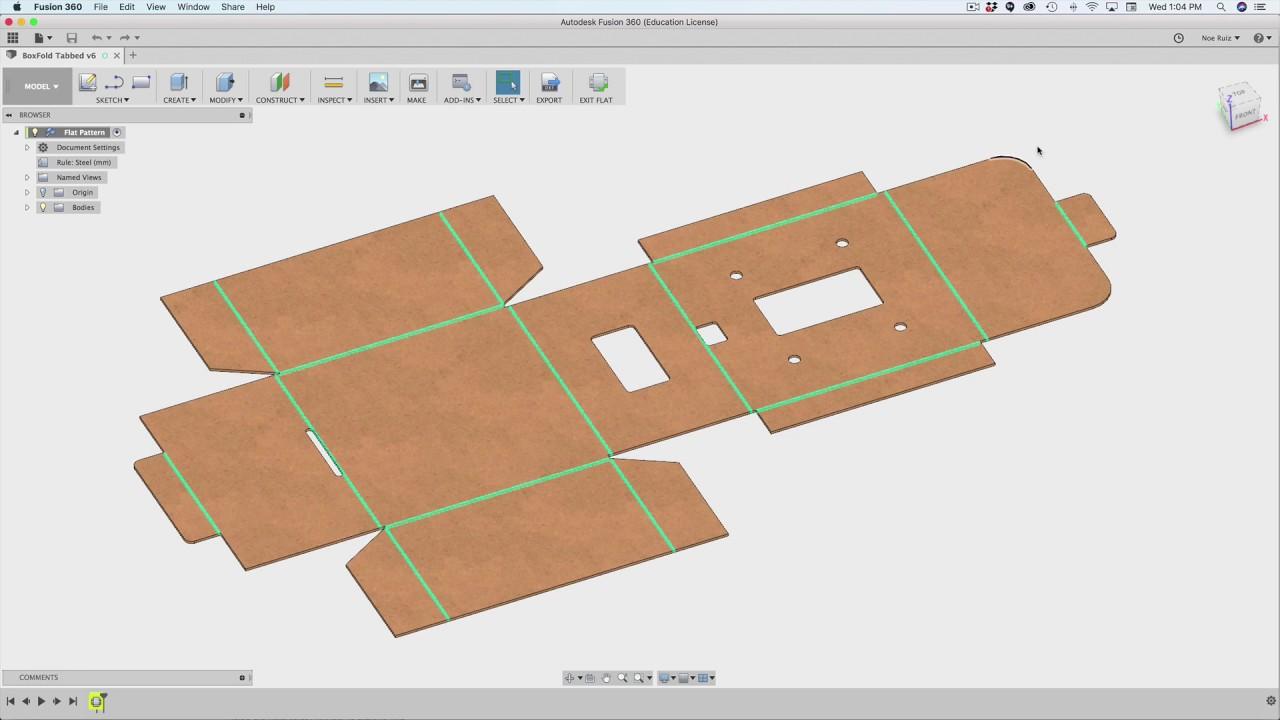Open the CREATE dropdown menu
1280x720 pixels.
tap(179, 100)
